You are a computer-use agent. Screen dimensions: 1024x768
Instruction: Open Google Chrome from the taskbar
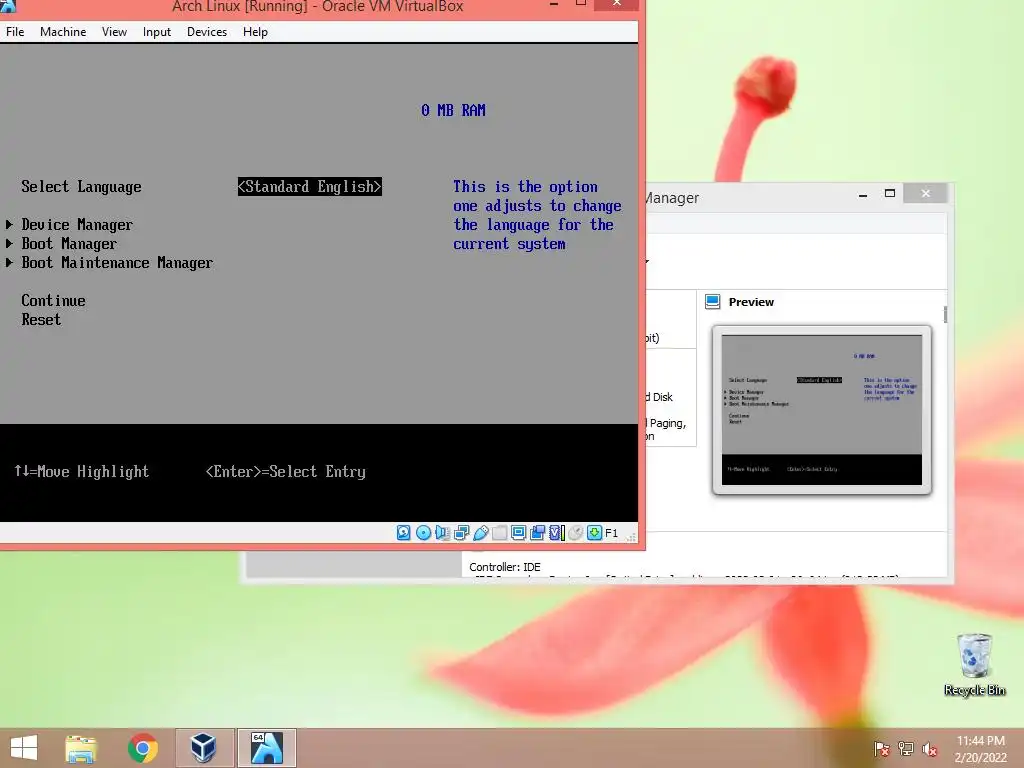142,748
